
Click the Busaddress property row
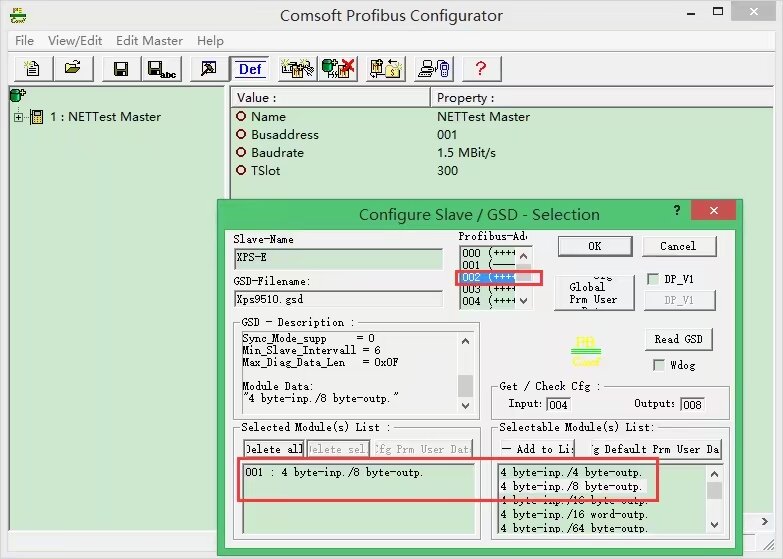(501, 134)
